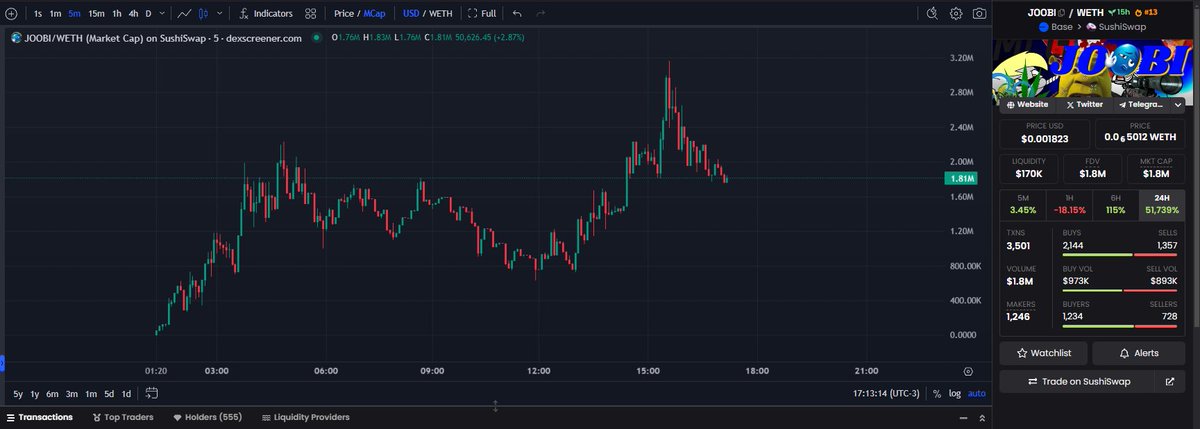Select the 5m timeframe
The height and width of the screenshot is (429, 1200).
[74, 14]
